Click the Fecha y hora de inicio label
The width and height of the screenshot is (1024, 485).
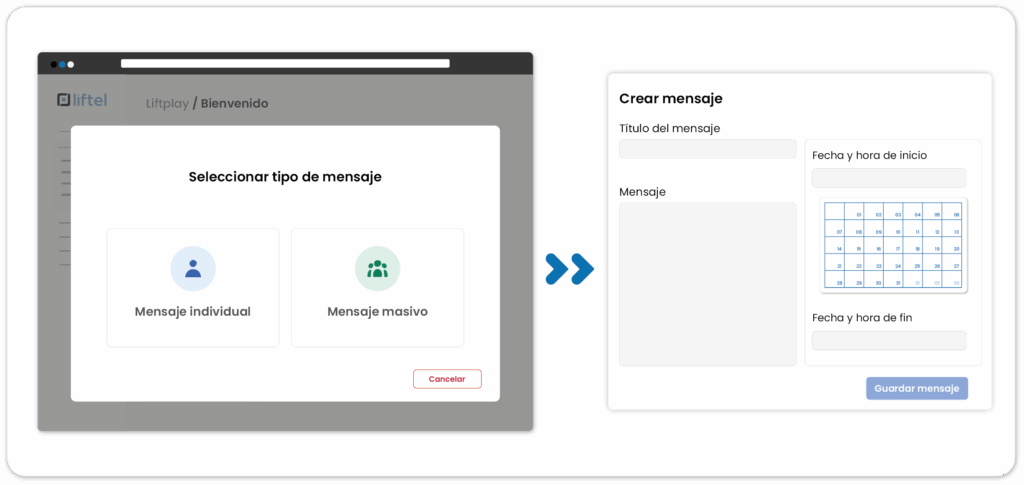pyautogui.click(x=869, y=155)
